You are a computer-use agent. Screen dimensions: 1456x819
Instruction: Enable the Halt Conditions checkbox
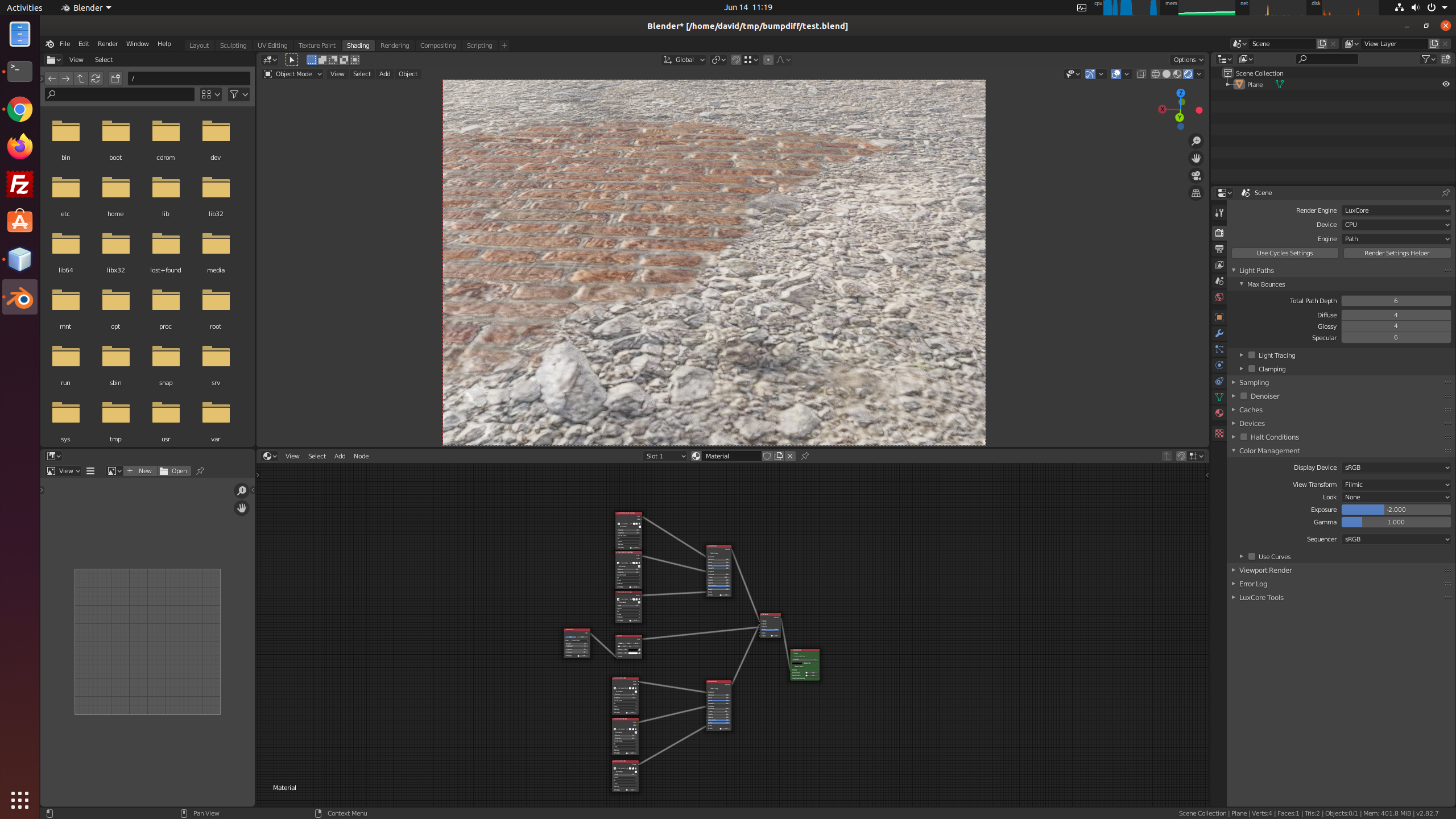(x=1244, y=437)
